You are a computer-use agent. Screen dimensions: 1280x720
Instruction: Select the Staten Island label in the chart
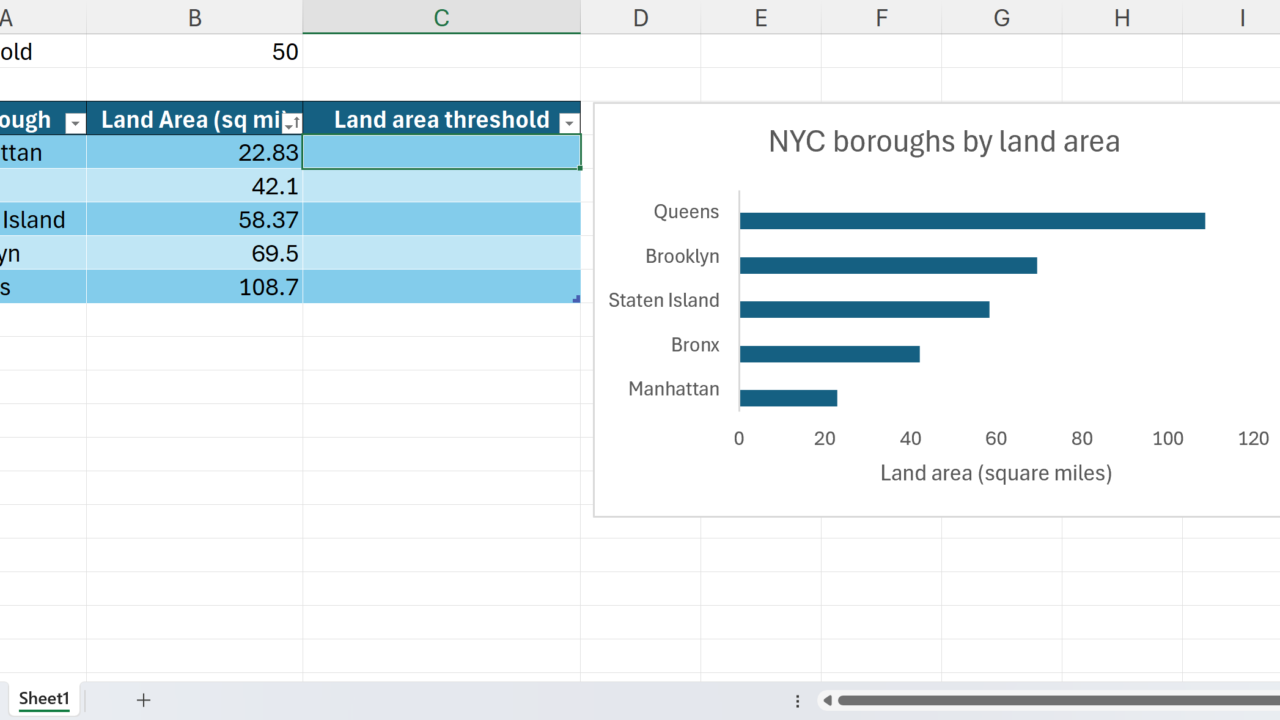point(663,300)
